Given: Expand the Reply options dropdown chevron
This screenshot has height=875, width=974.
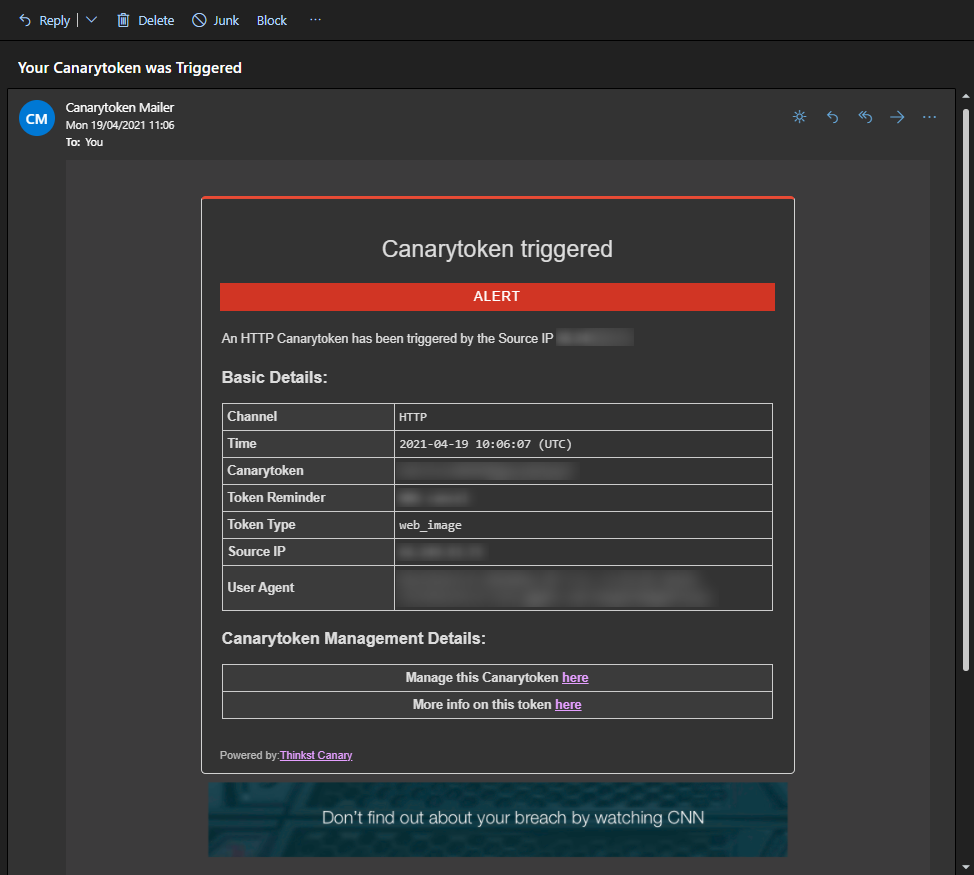Looking at the screenshot, I should [91, 20].
